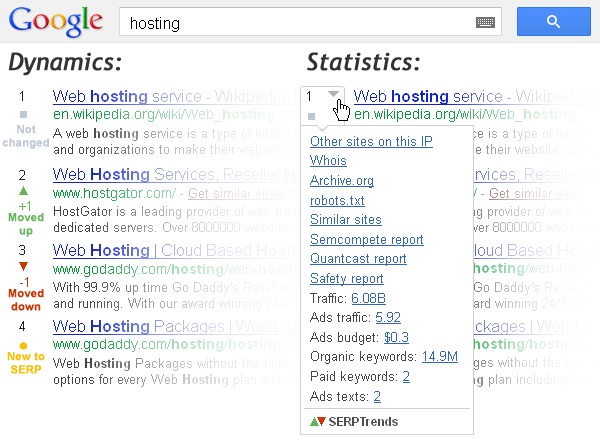Screen dimensions: 600x443
Task: Click red moved-down arrow for result 3
Action: tap(23, 266)
